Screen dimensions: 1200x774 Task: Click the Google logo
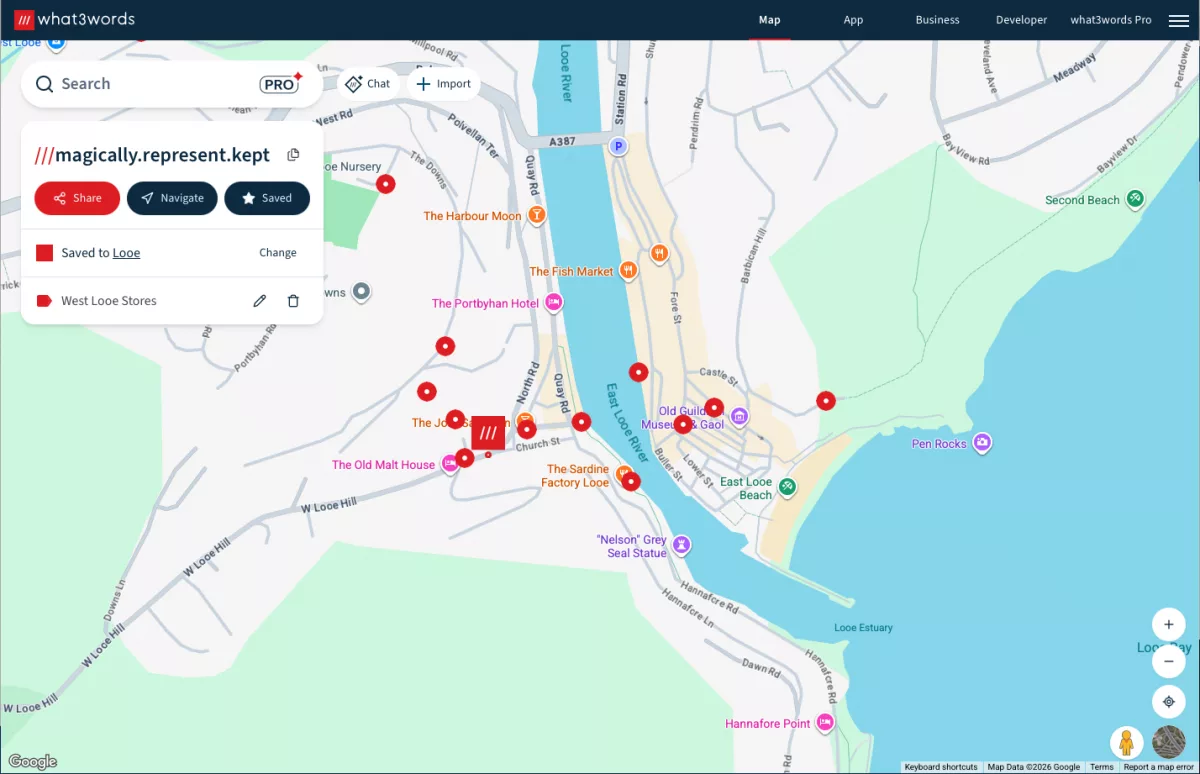pos(33,762)
